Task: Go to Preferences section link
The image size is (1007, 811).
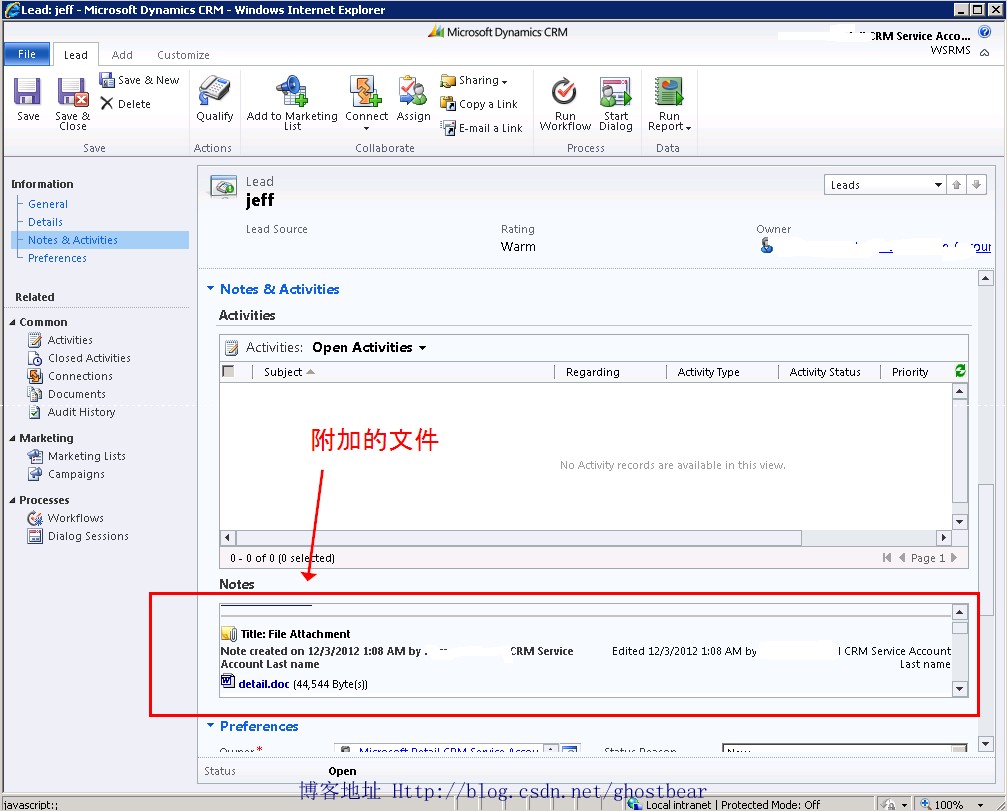Action: 57,257
